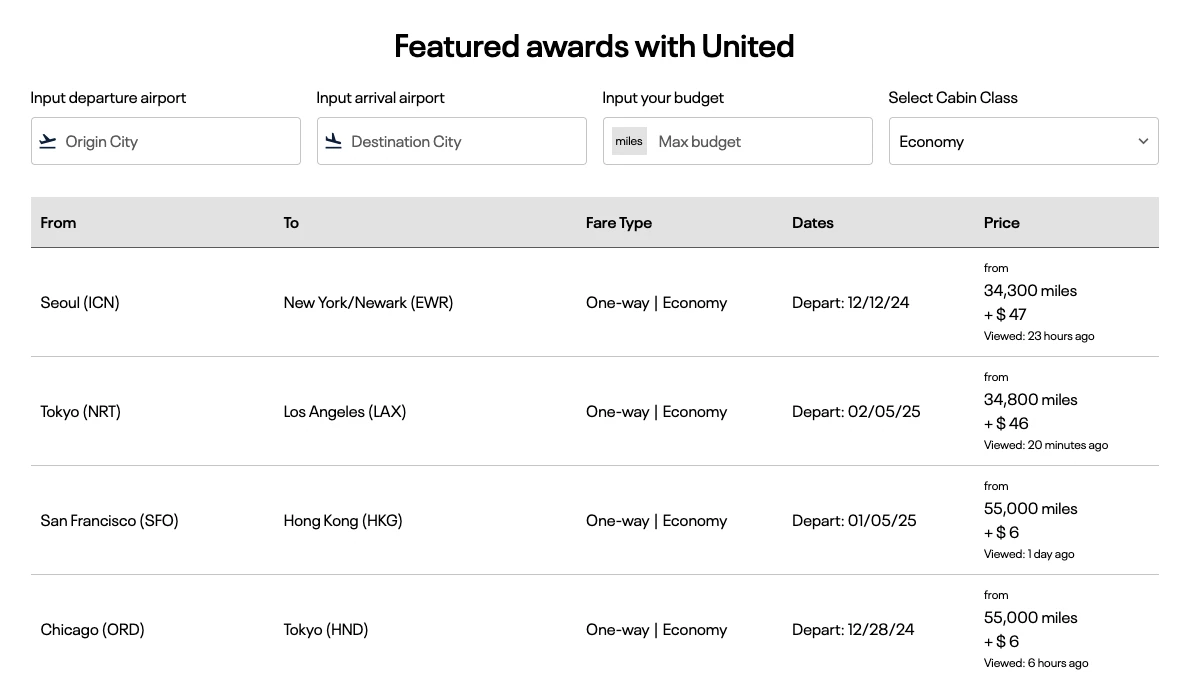Click the miles badge in the budget field

click(629, 141)
